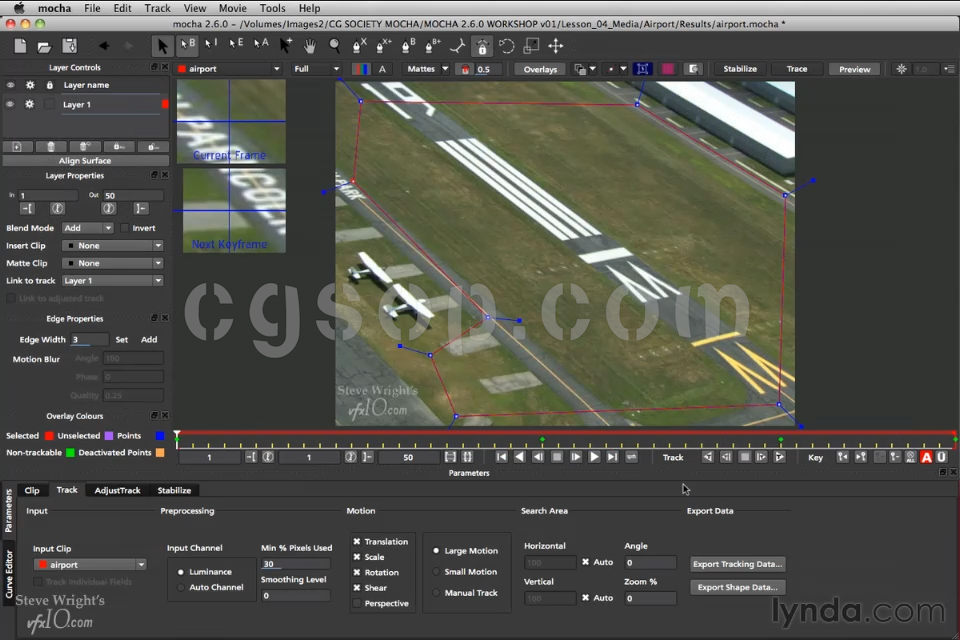Open the Input Clip airport dropdown
This screenshot has height=640, width=960.
(90, 565)
